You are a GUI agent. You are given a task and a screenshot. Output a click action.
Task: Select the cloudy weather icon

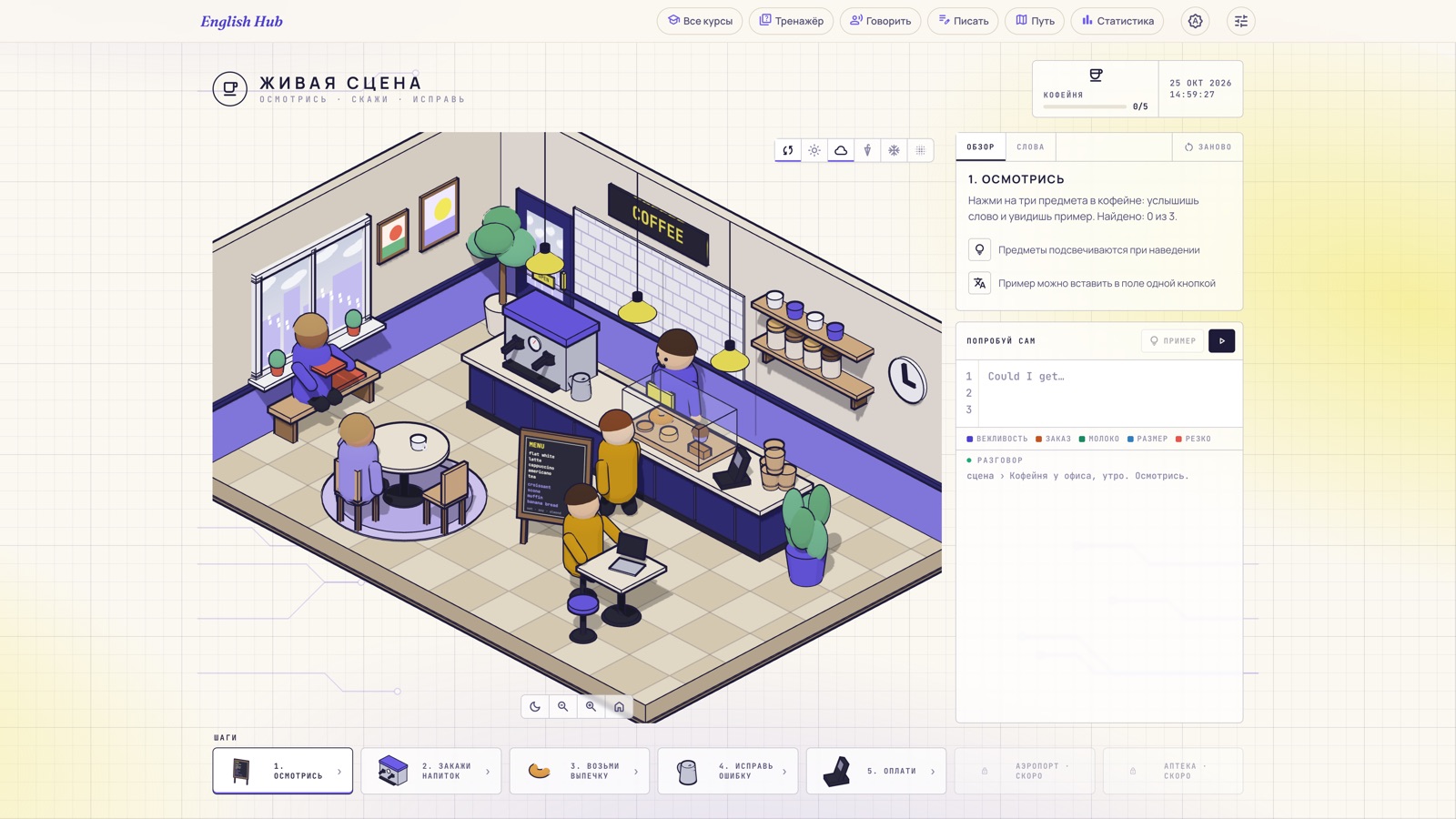[x=841, y=150]
